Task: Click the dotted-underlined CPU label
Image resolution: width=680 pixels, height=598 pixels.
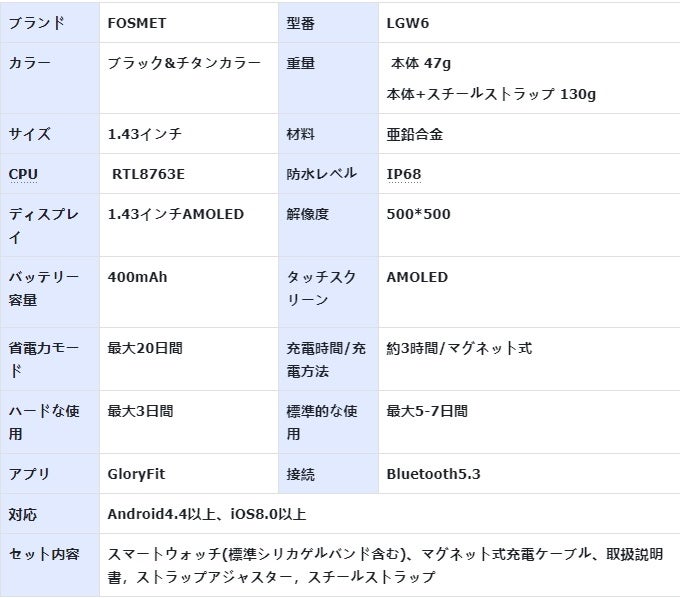Action: pos(23,174)
